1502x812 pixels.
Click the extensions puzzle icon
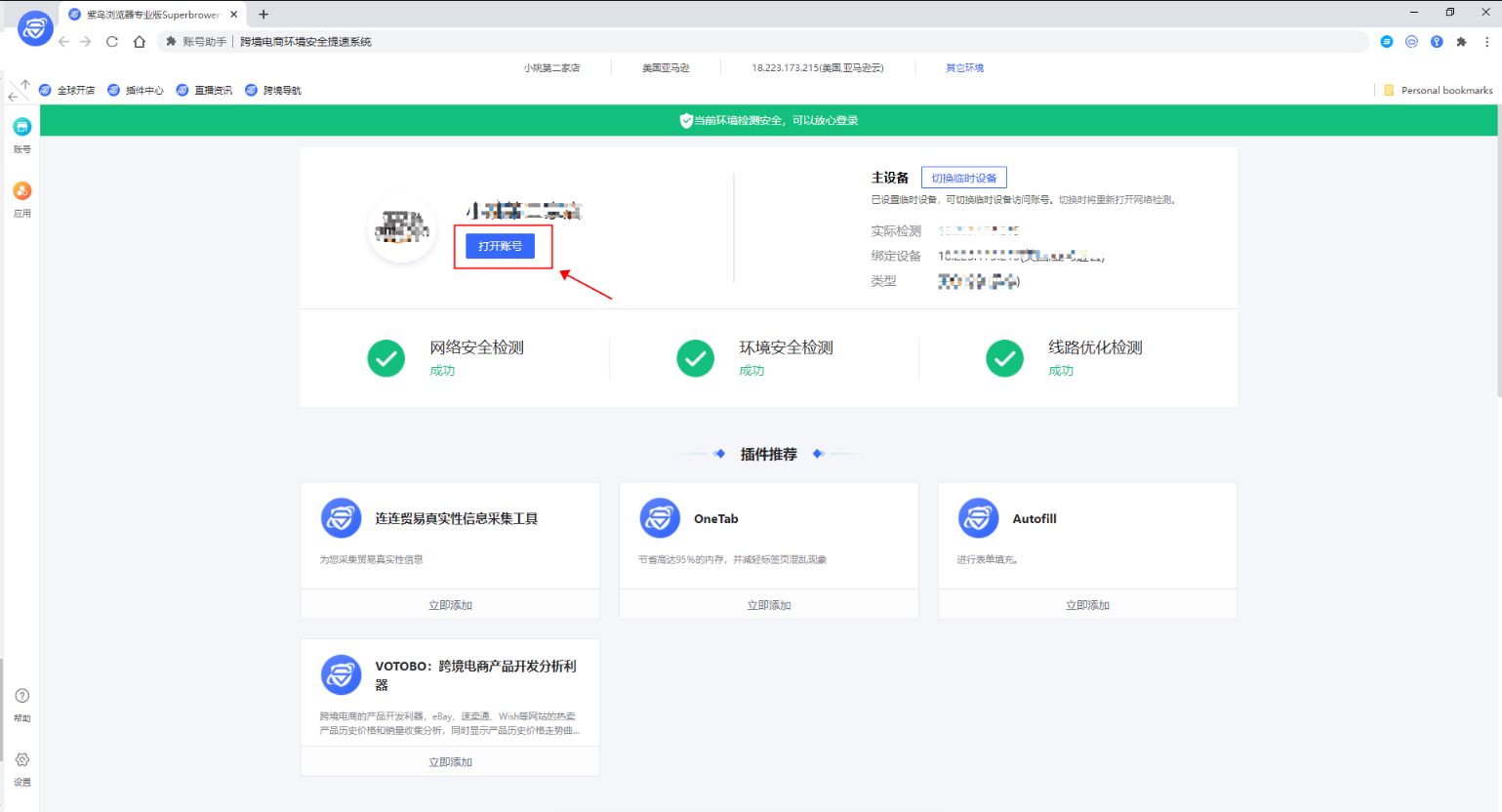(x=1460, y=41)
